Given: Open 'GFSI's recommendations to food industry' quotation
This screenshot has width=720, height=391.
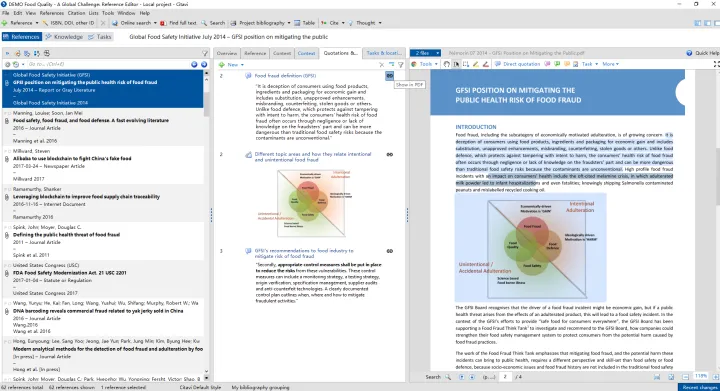Looking at the screenshot, I should 304,253.
